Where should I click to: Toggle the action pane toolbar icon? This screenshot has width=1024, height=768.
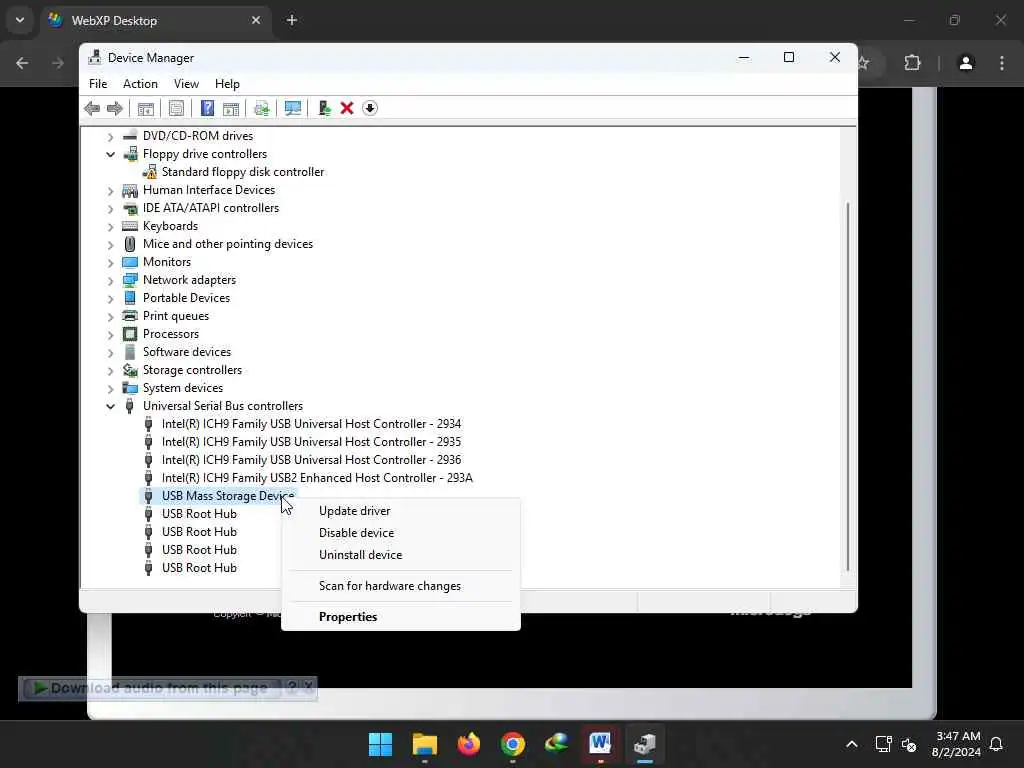click(231, 108)
